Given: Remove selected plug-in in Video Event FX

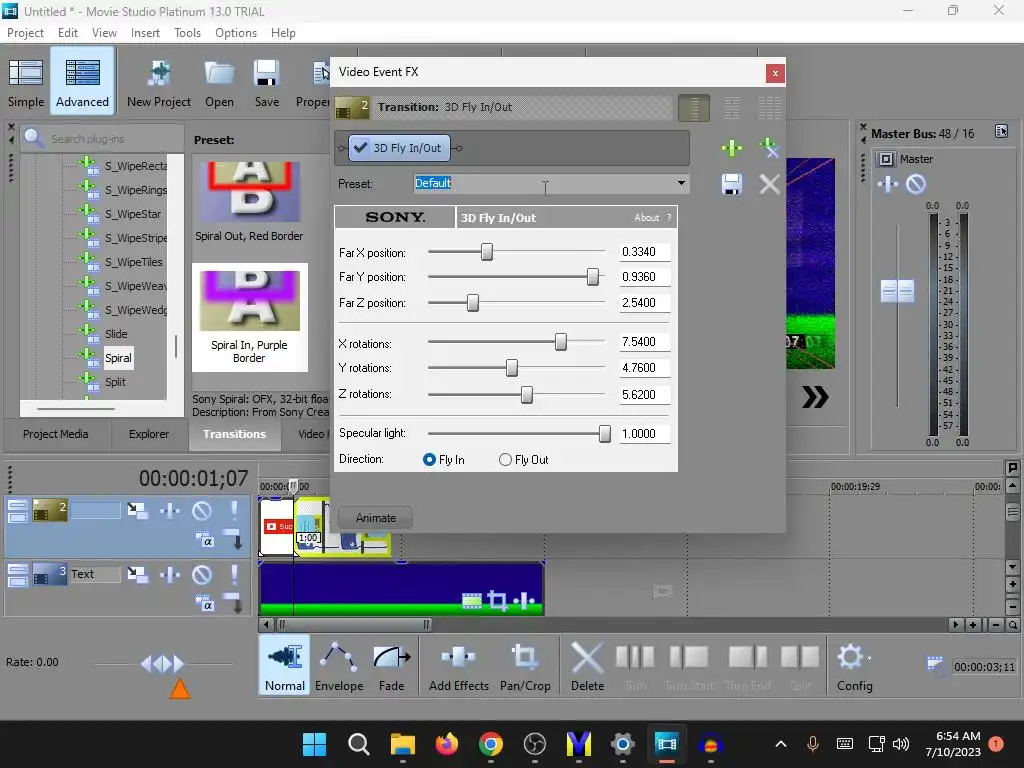Looking at the screenshot, I should [769, 148].
